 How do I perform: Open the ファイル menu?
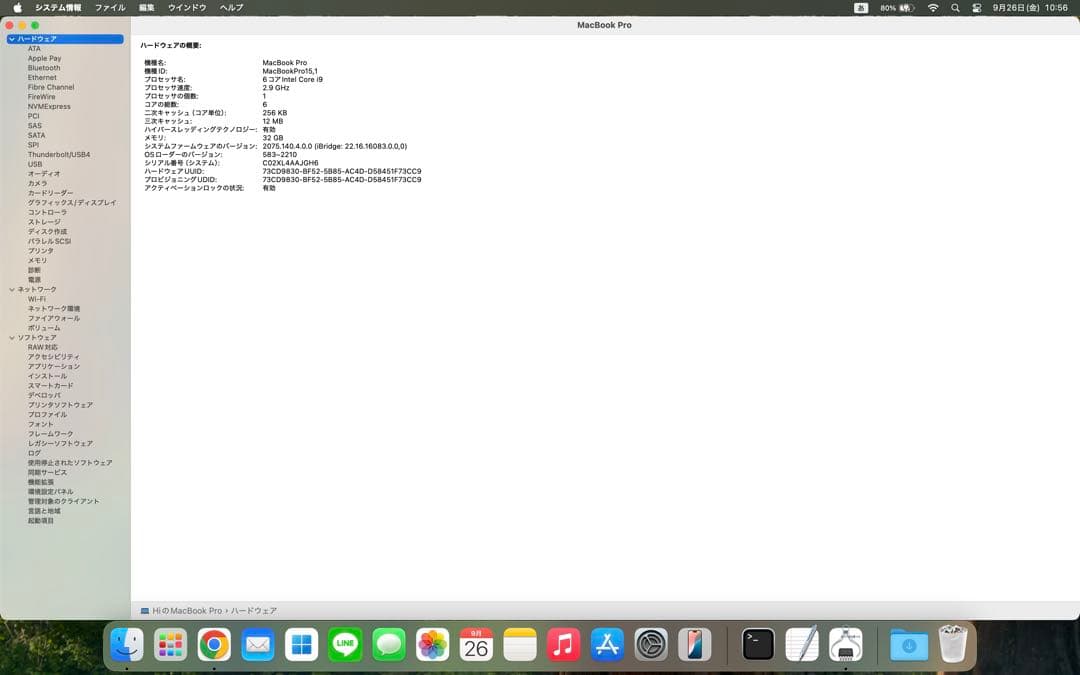[110, 7]
